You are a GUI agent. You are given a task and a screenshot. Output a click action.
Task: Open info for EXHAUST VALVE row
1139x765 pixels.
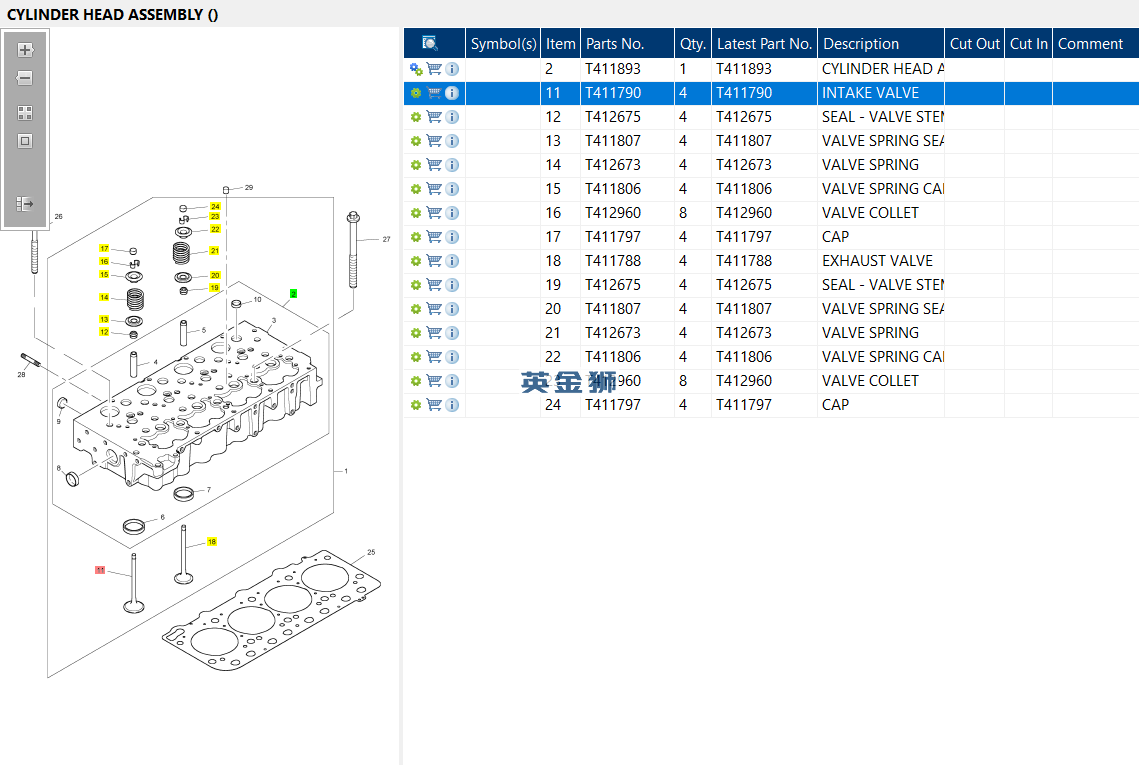452,261
